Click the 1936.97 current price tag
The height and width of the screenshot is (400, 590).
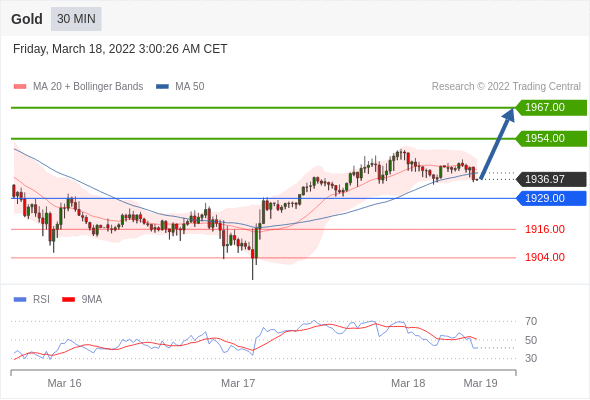551,179
